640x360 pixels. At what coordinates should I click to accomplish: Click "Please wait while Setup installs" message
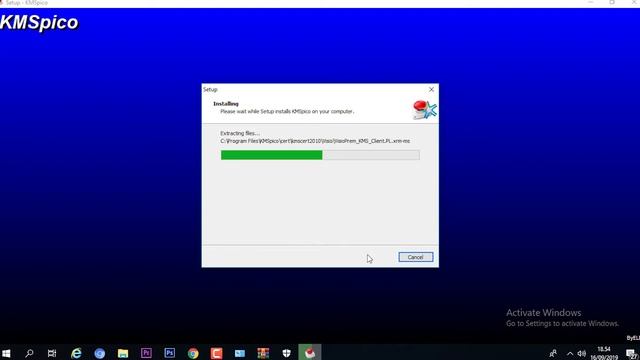287,111
